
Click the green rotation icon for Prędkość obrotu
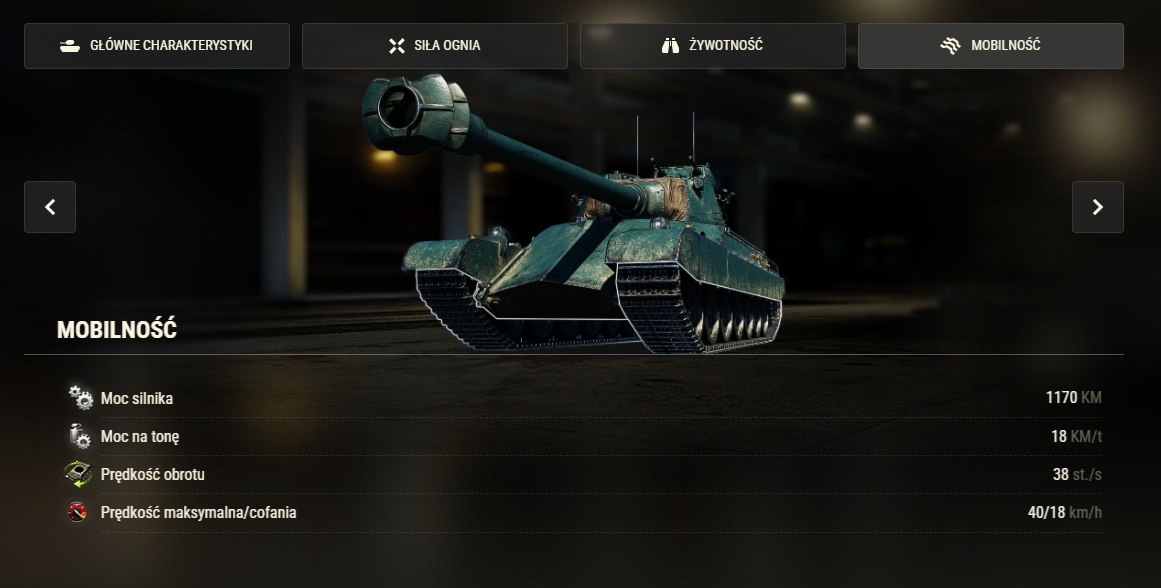point(78,474)
